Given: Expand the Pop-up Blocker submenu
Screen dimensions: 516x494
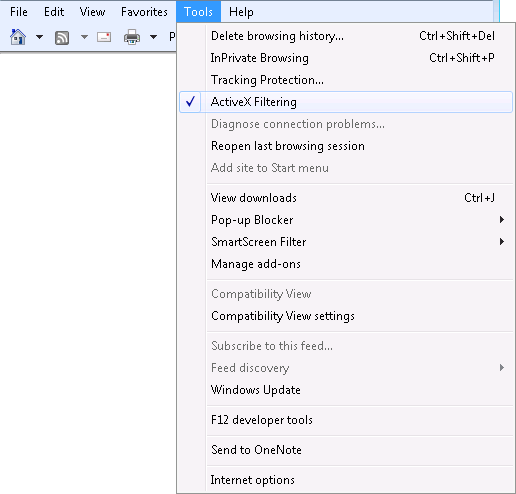Looking at the screenshot, I should tap(346, 220).
